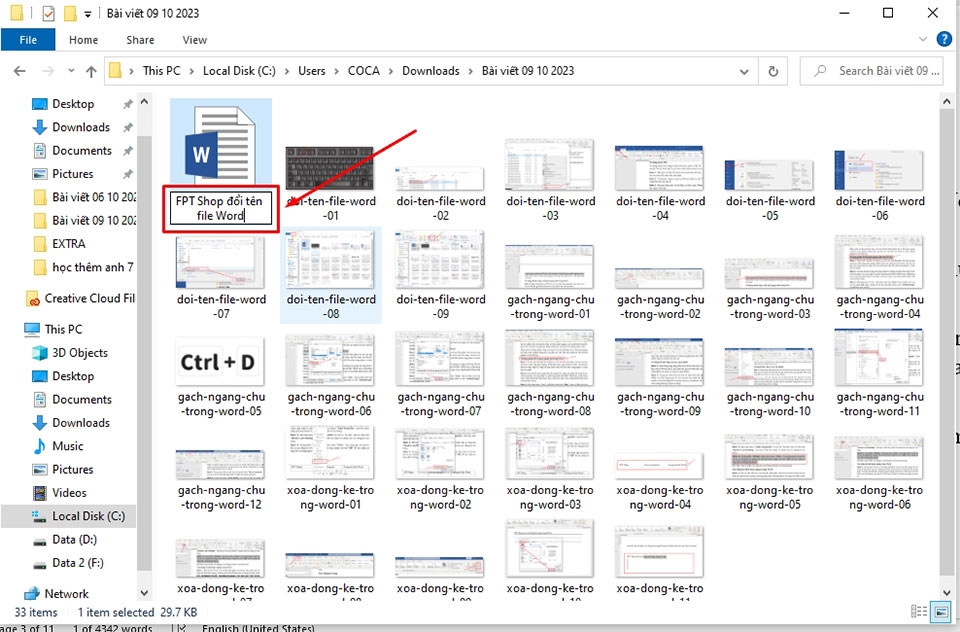The width and height of the screenshot is (960, 632).
Task: Open the File menu
Action: (x=28, y=39)
